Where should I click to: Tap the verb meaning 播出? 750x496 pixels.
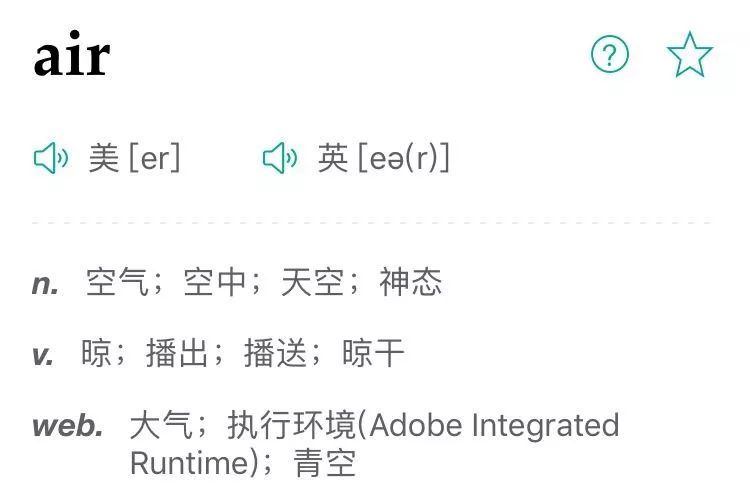tap(177, 353)
